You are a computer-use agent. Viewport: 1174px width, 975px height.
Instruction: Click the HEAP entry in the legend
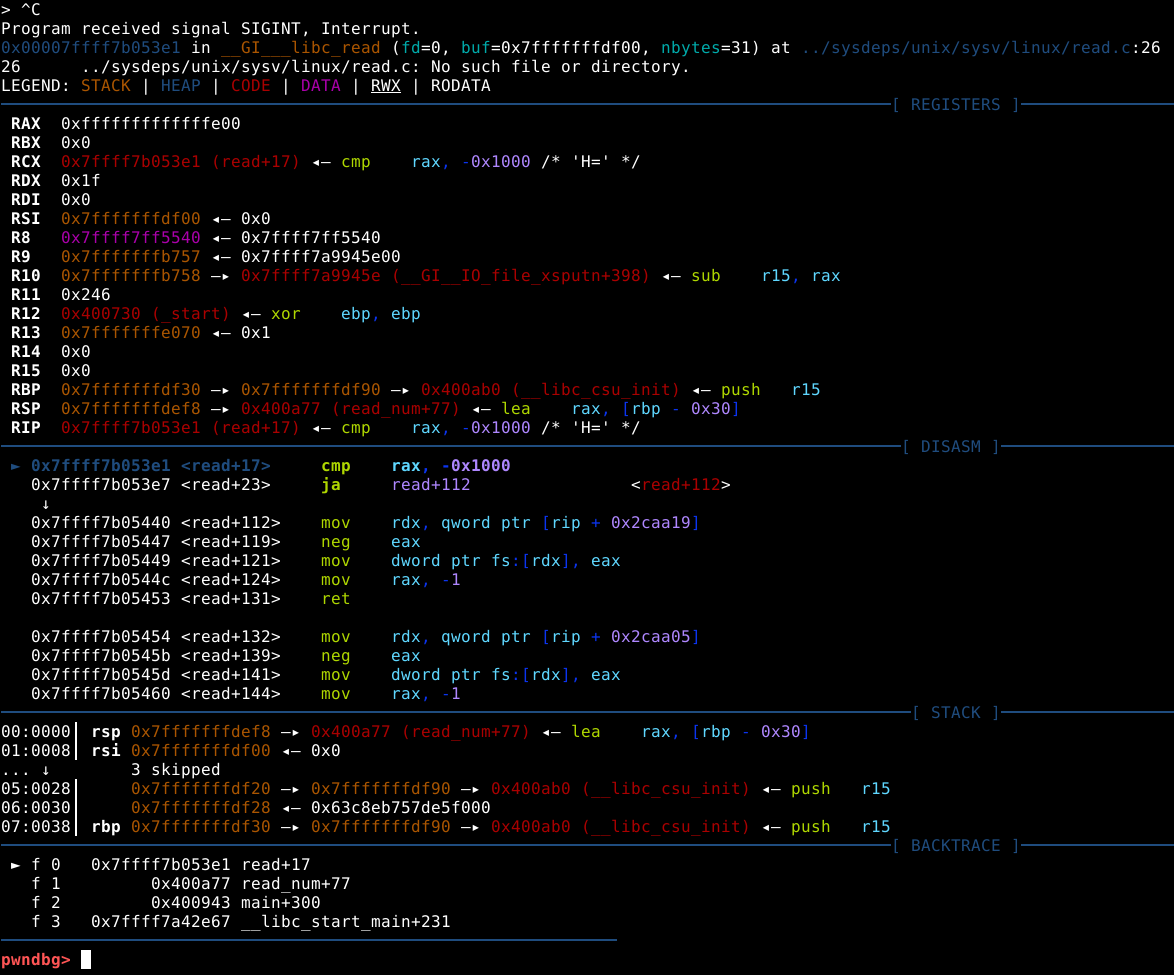coord(180,86)
